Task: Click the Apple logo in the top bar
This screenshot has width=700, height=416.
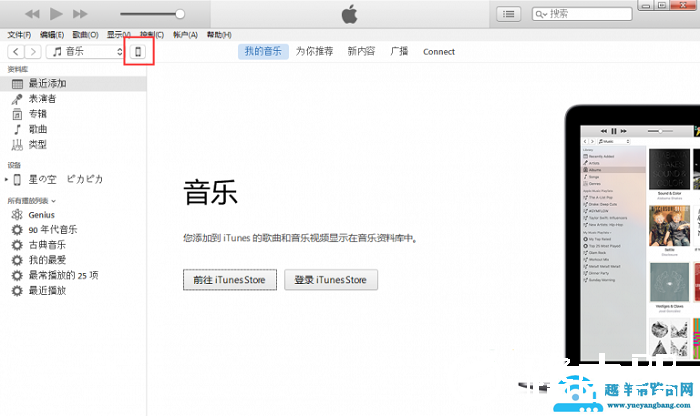Action: pyautogui.click(x=350, y=14)
